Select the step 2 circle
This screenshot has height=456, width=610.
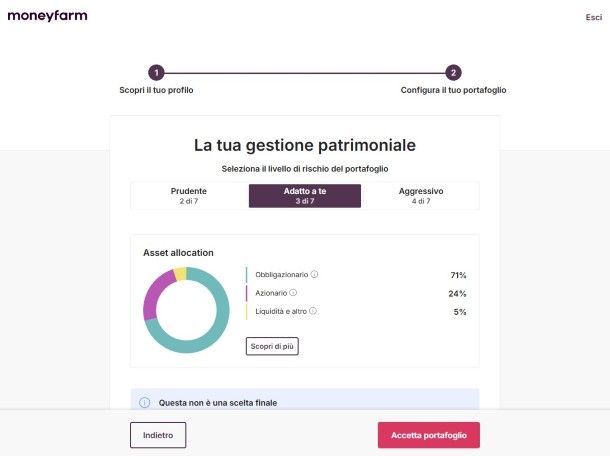point(453,72)
